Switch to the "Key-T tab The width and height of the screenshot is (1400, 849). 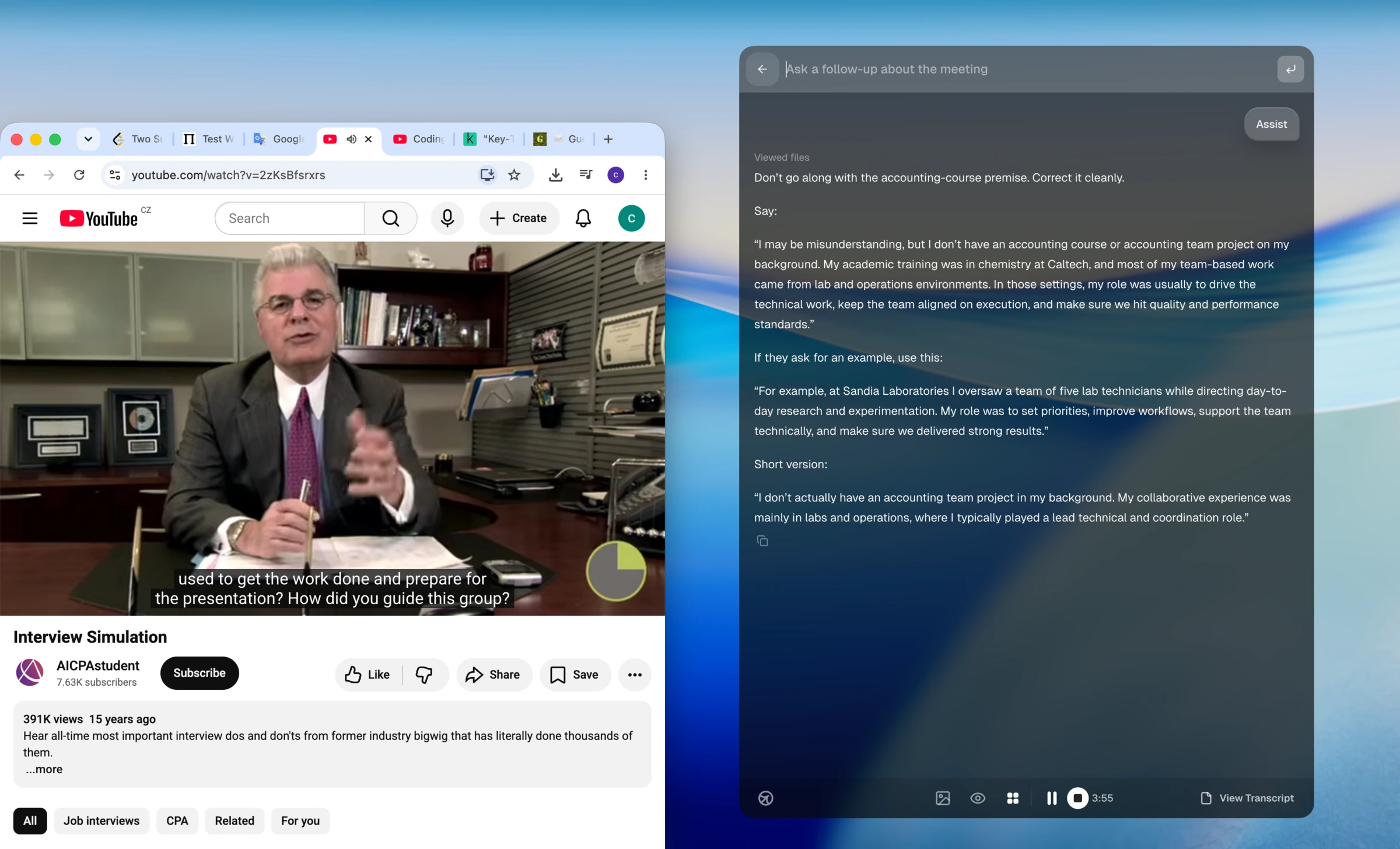point(489,139)
